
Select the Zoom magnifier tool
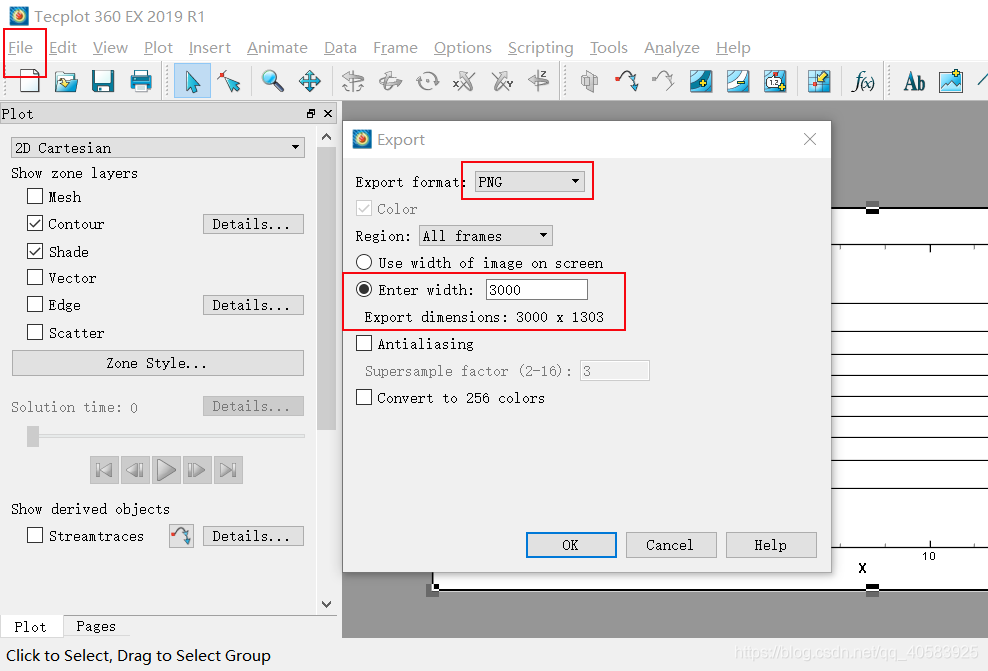pyautogui.click(x=272, y=81)
